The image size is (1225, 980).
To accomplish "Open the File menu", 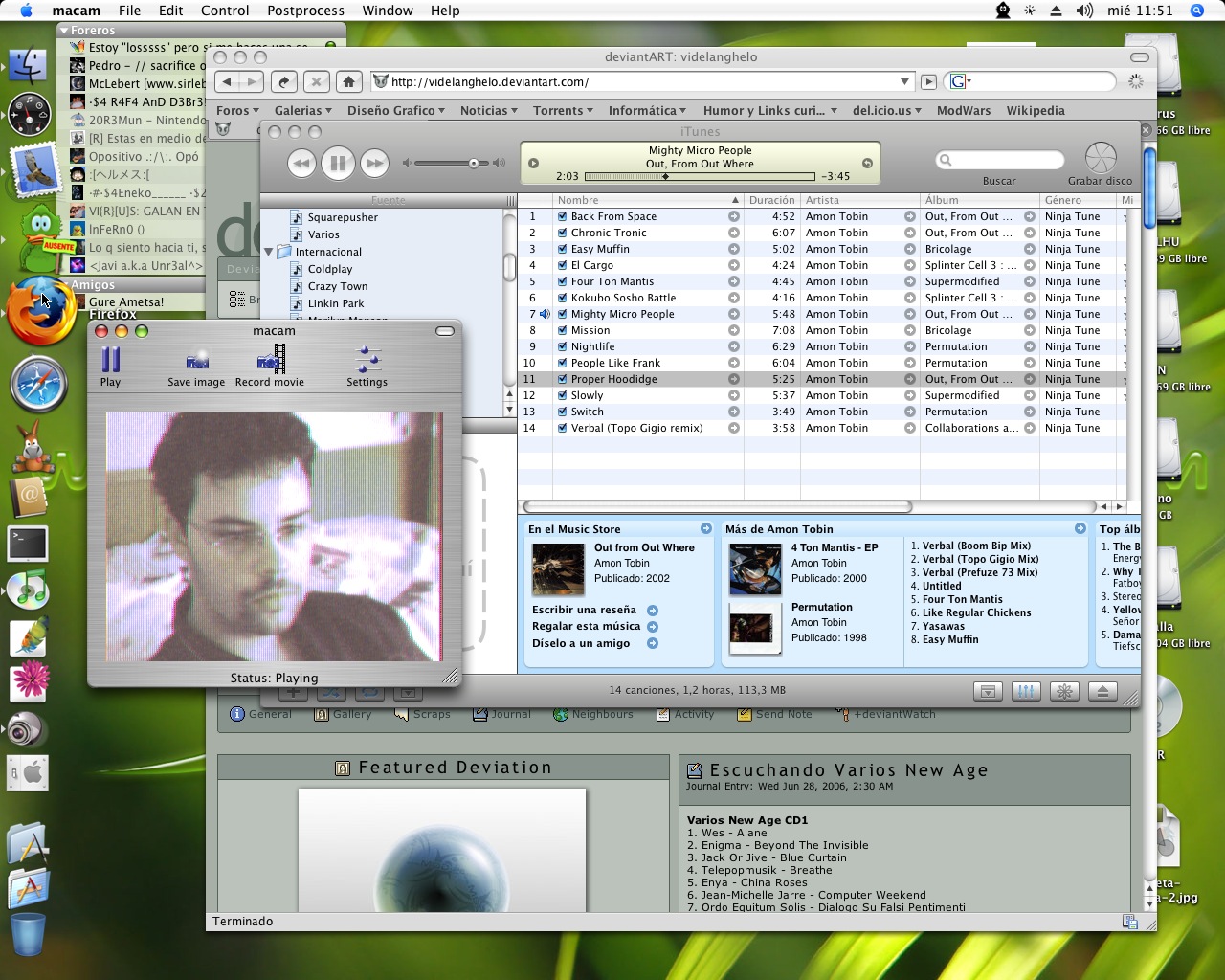I will coord(129,11).
